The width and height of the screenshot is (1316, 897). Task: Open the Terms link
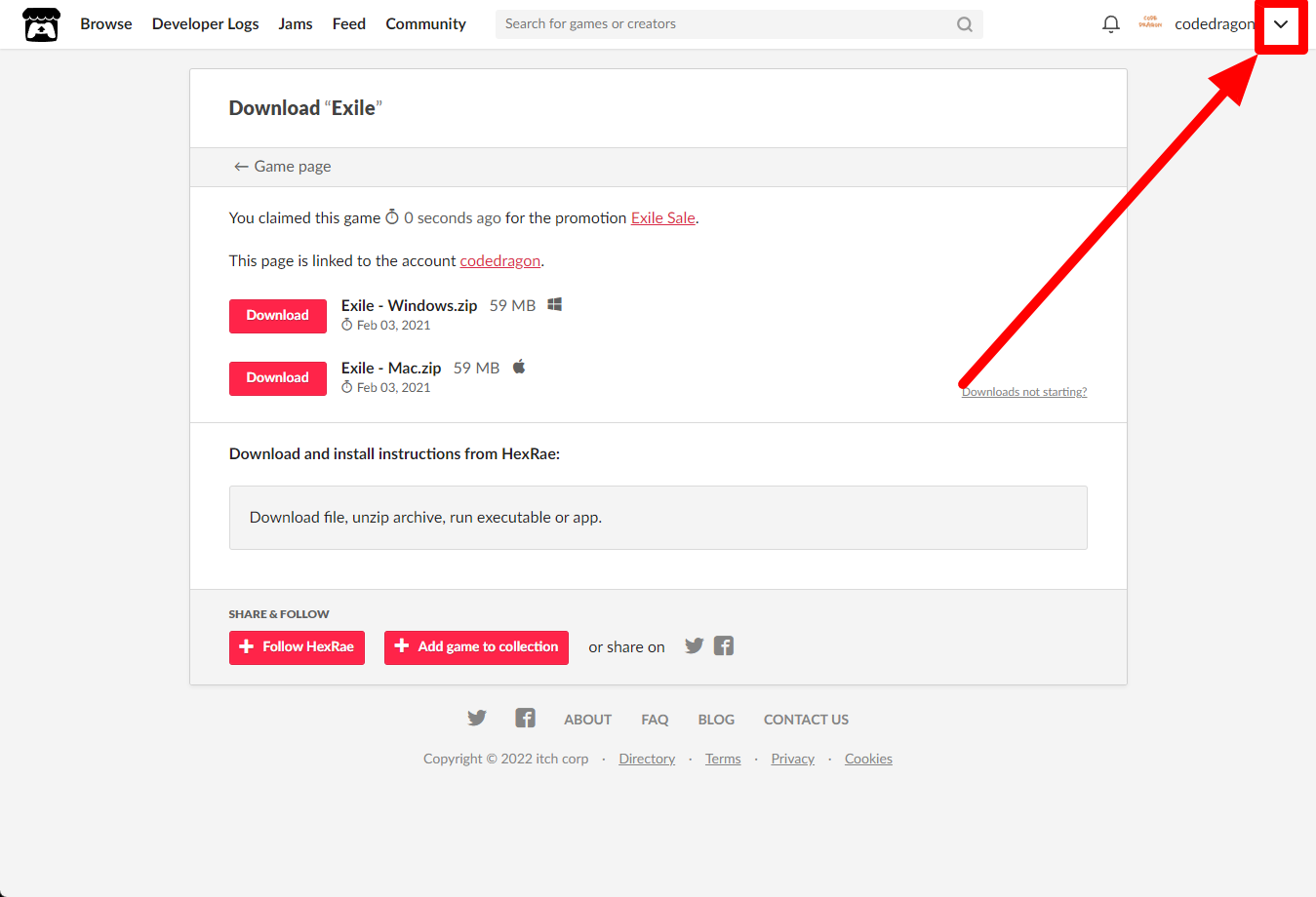723,759
